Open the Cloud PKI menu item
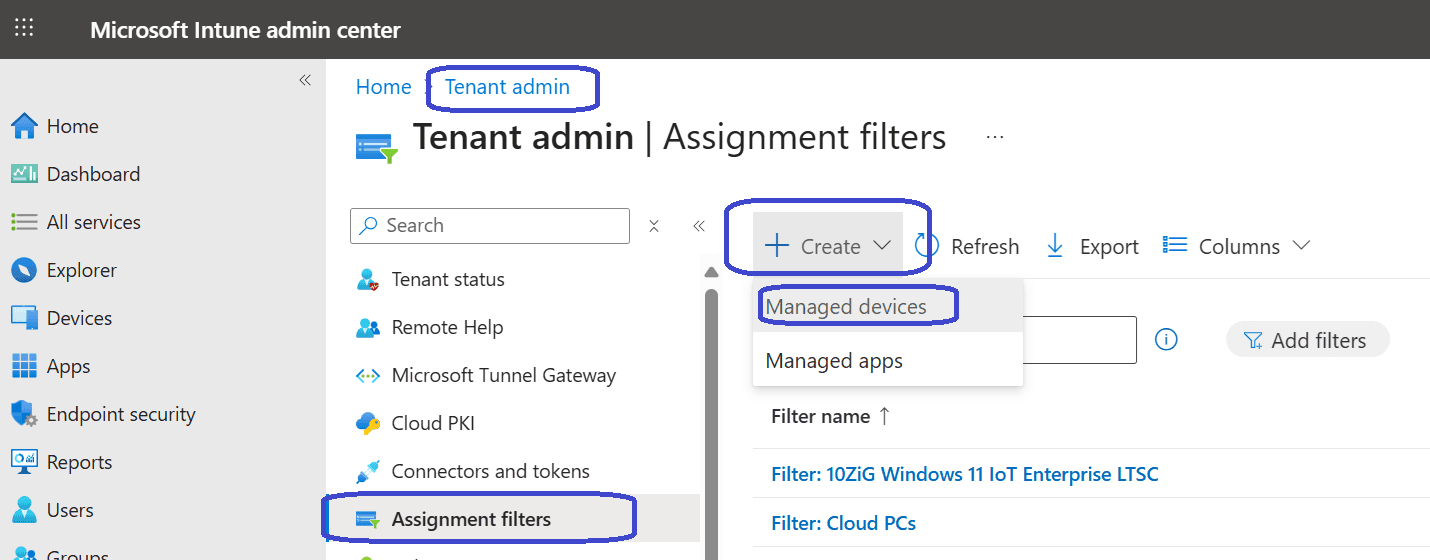1430x560 pixels. point(432,423)
